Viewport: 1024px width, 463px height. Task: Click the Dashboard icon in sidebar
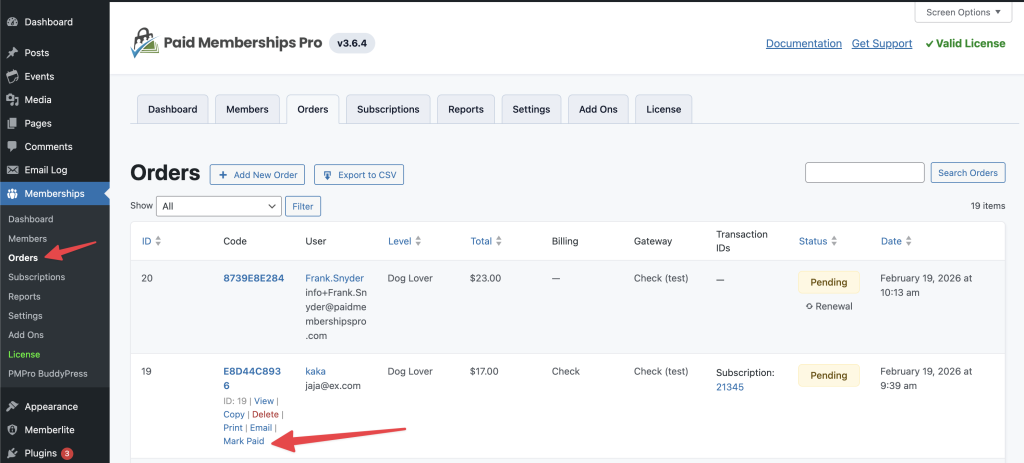pyautogui.click(x=12, y=21)
